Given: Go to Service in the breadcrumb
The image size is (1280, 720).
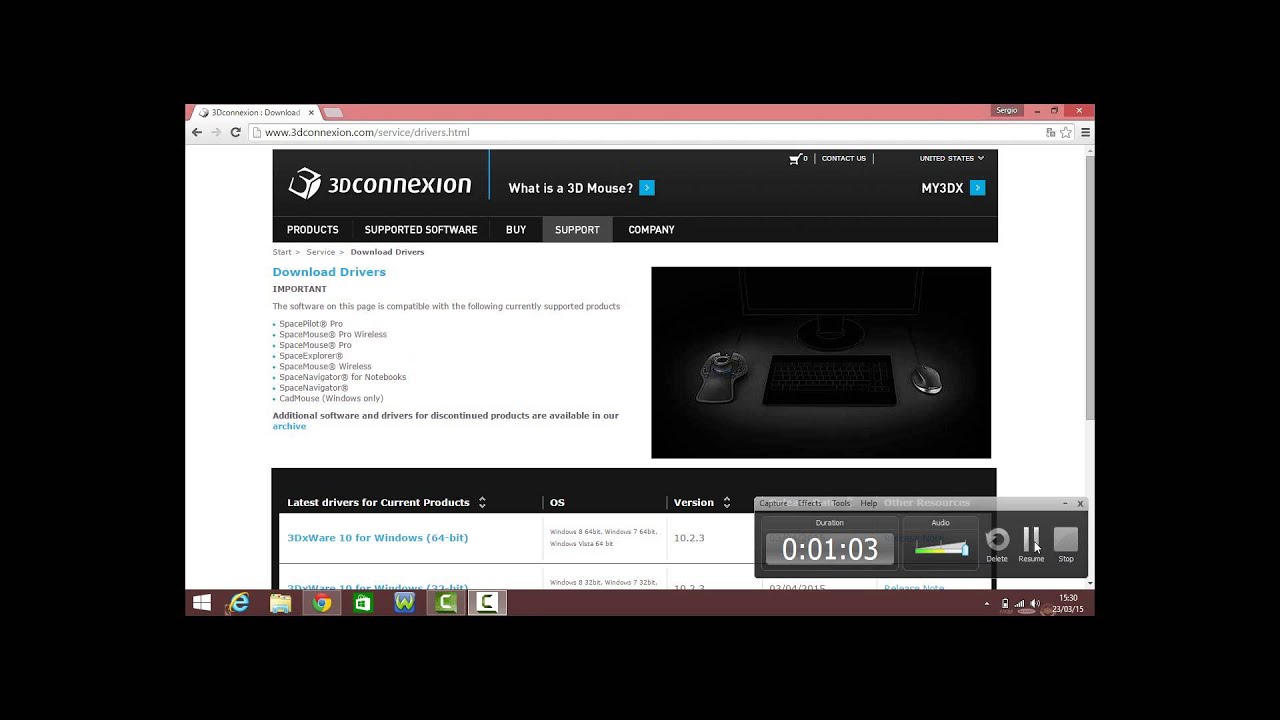Looking at the screenshot, I should pyautogui.click(x=320, y=252).
